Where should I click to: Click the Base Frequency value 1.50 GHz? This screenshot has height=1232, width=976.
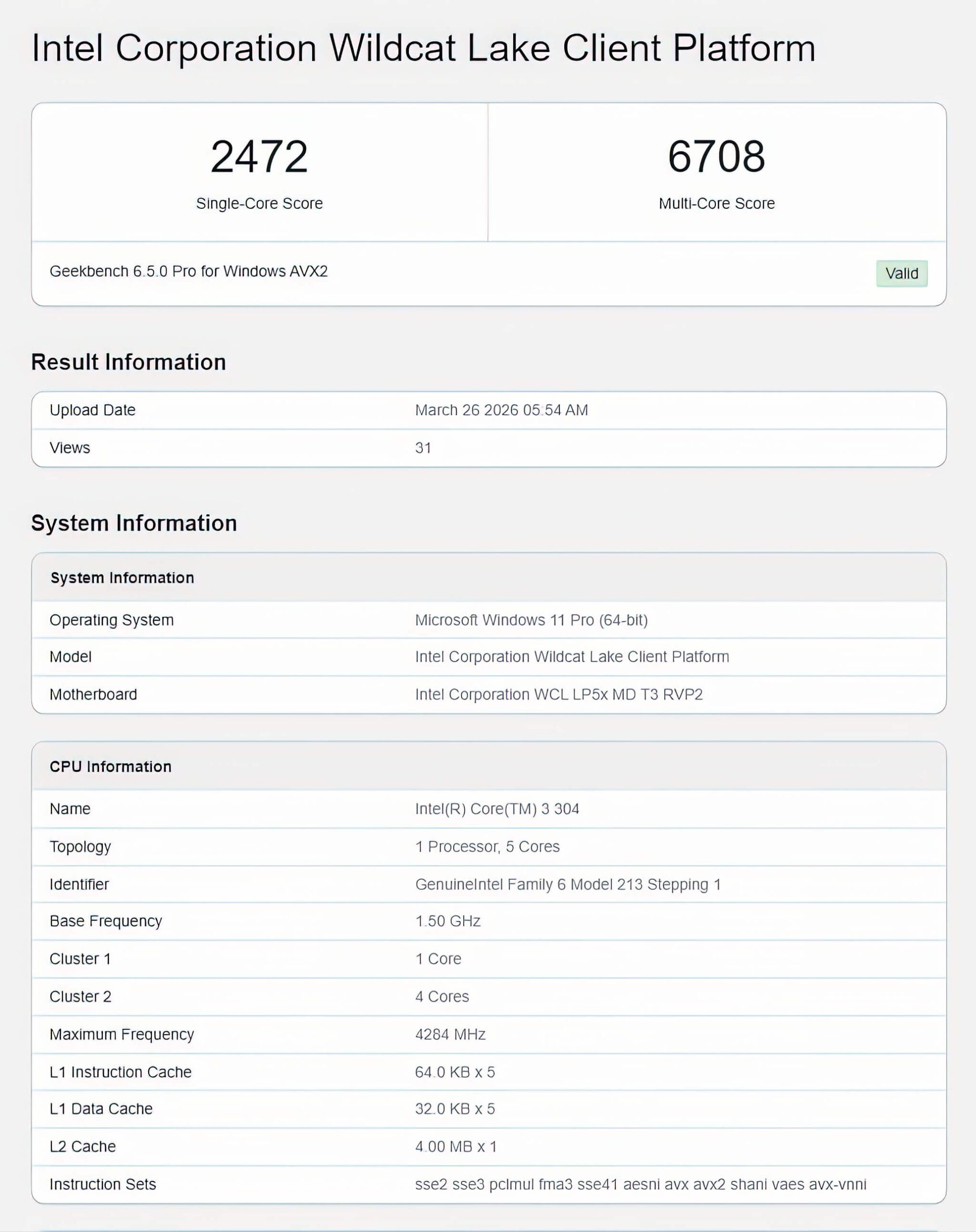447,921
